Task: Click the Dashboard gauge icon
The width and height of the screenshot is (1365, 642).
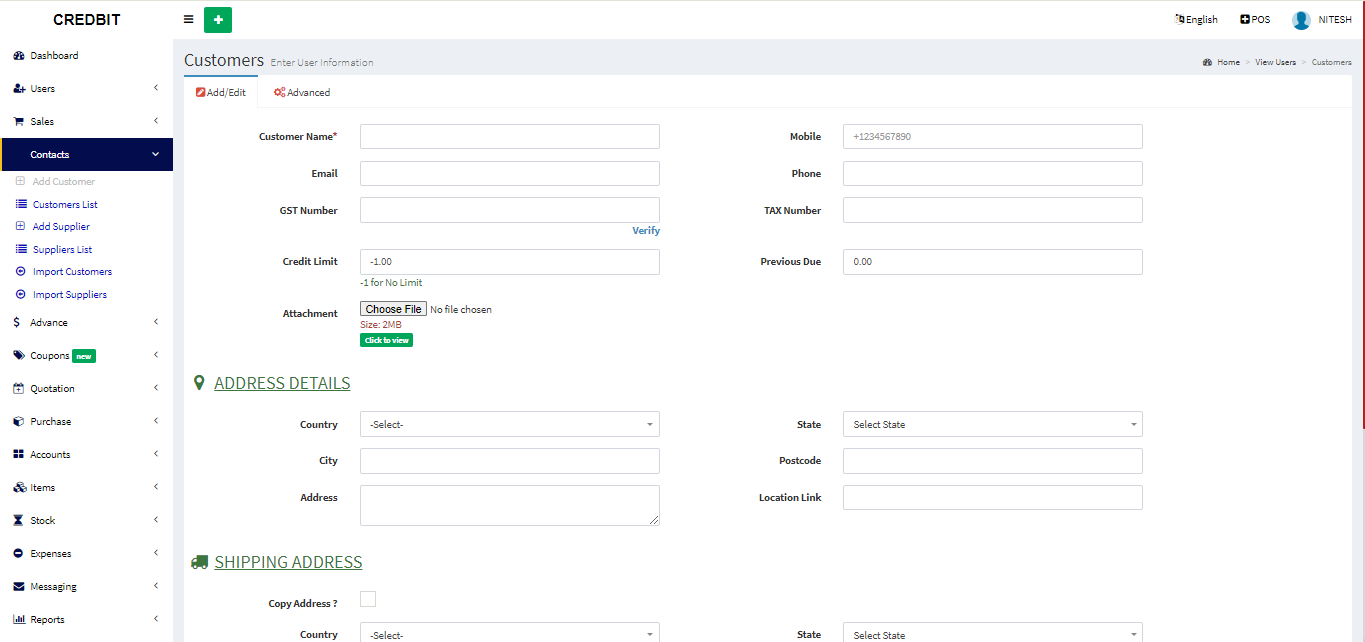Action: point(19,56)
